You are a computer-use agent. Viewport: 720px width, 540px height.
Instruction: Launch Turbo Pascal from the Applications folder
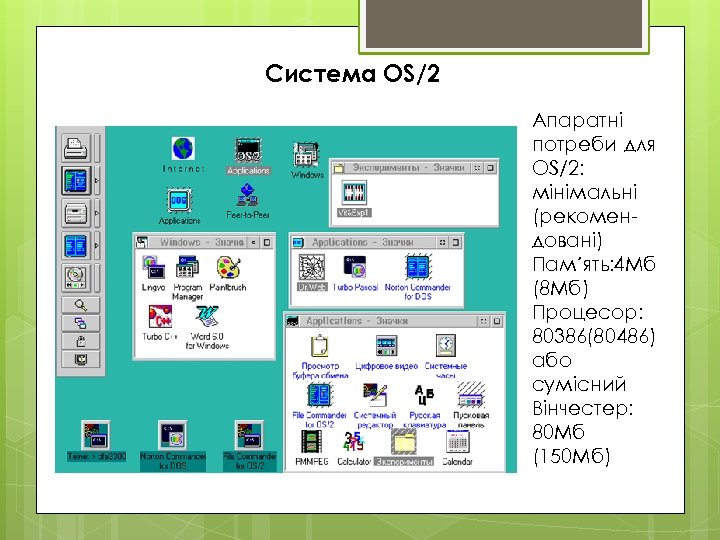pyautogui.click(x=355, y=267)
